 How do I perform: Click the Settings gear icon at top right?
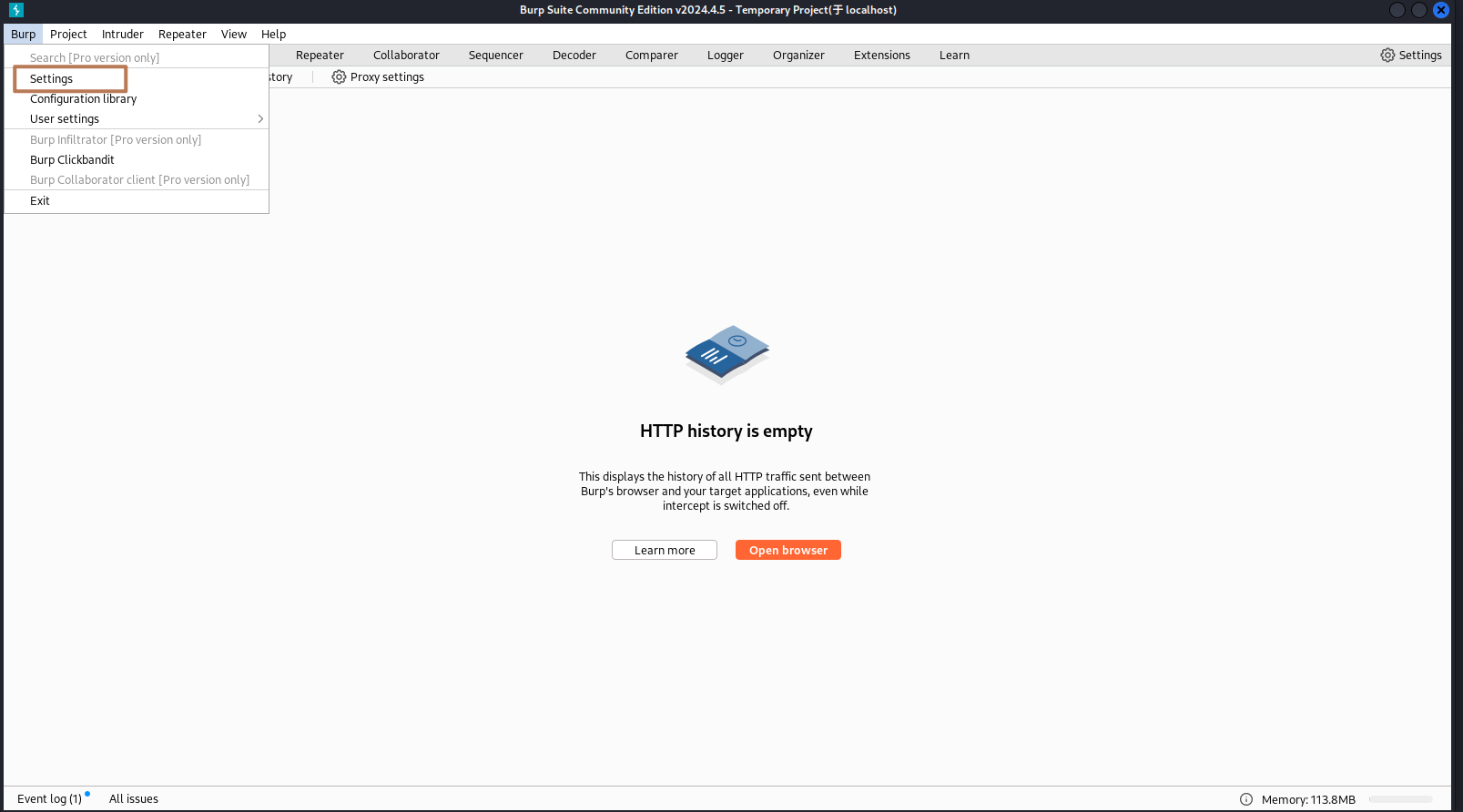(1387, 56)
